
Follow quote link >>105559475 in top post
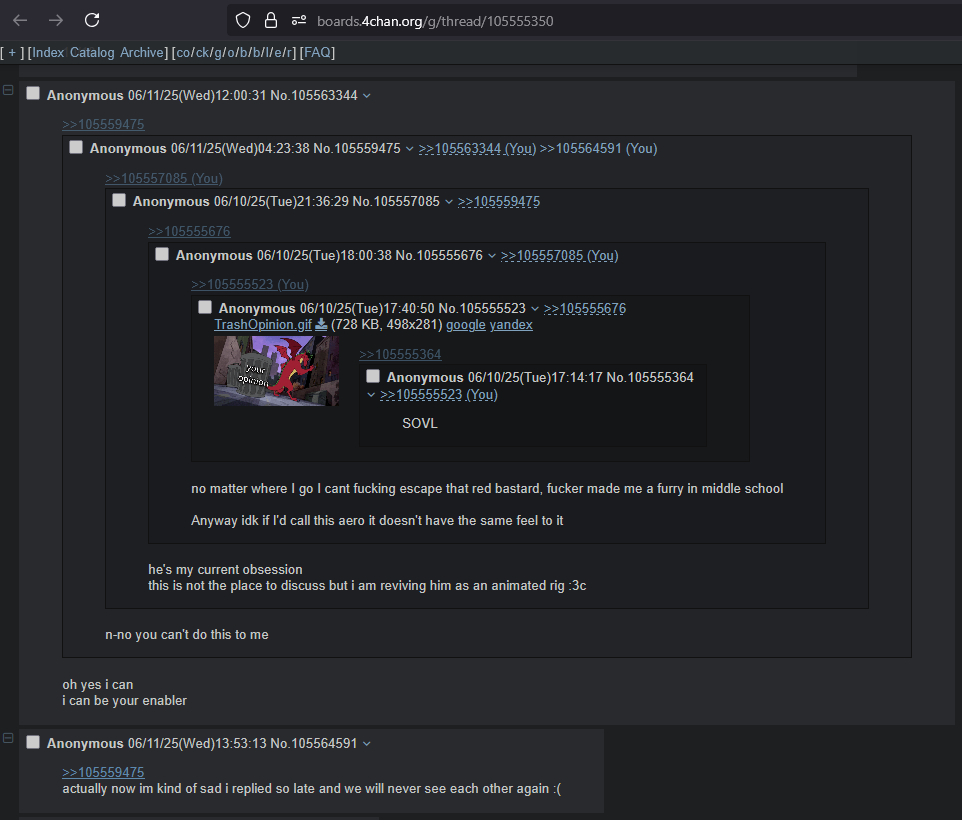[103, 125]
